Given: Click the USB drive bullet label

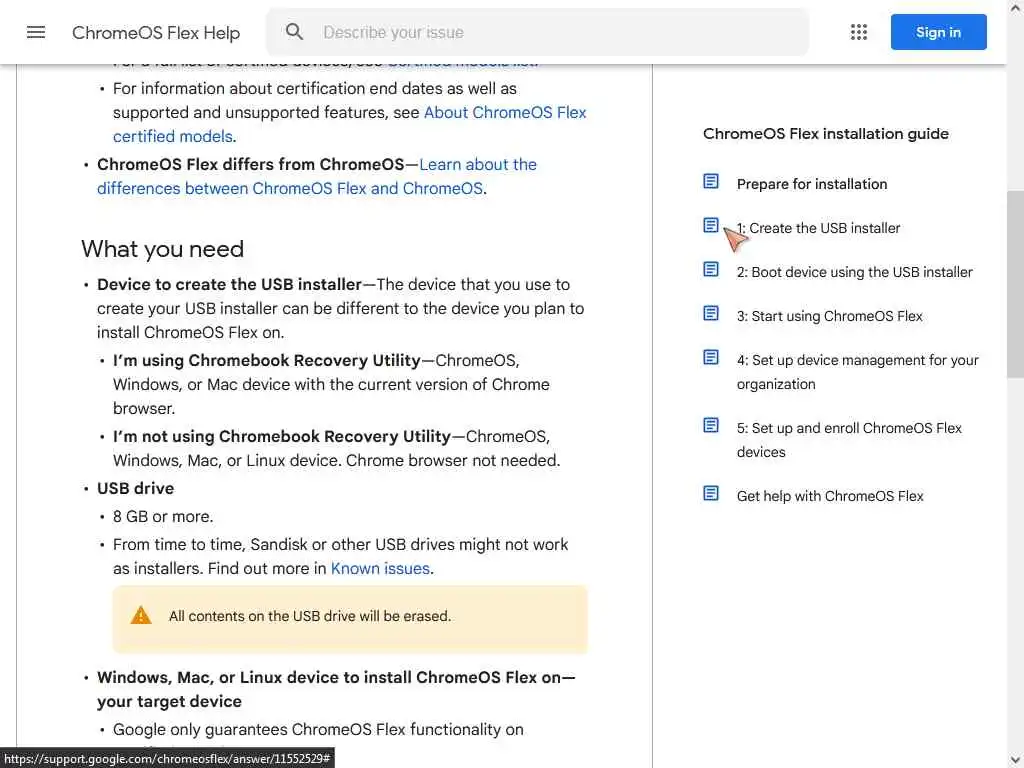Looking at the screenshot, I should click(x=135, y=488).
